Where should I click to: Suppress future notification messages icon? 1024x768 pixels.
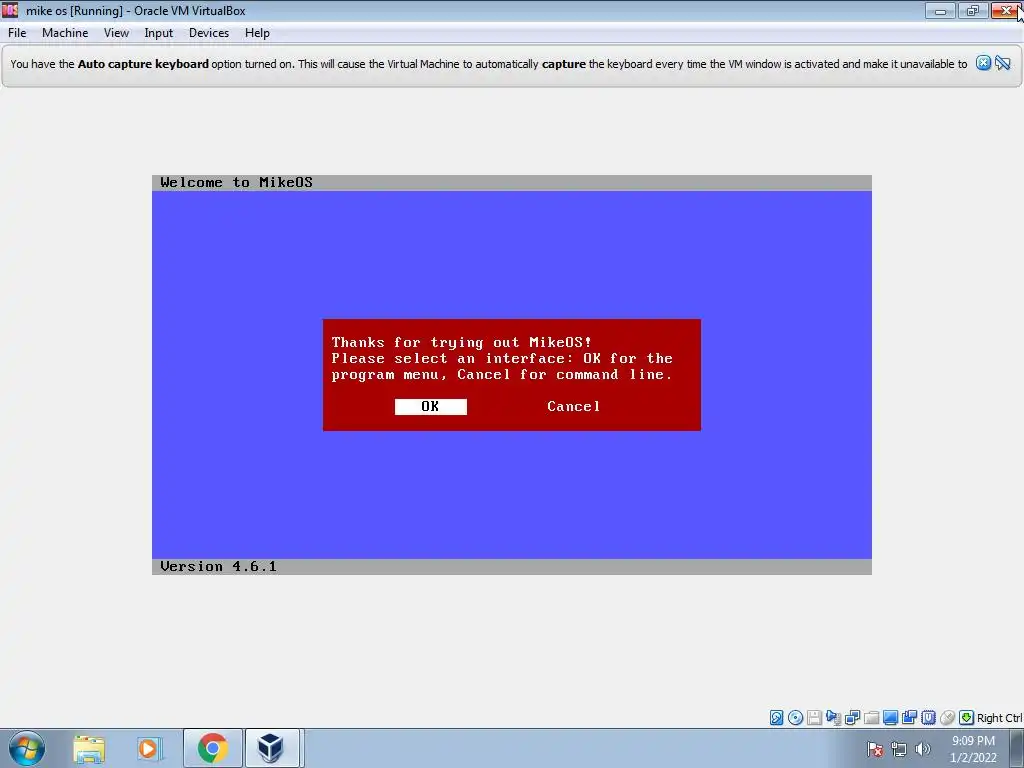[x=1003, y=63]
